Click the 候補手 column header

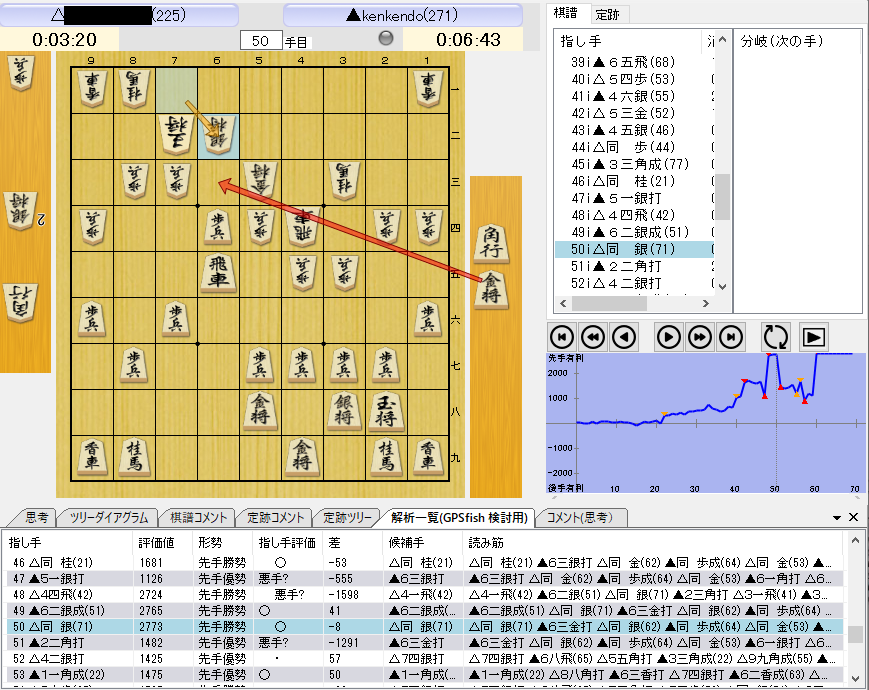(x=422, y=543)
